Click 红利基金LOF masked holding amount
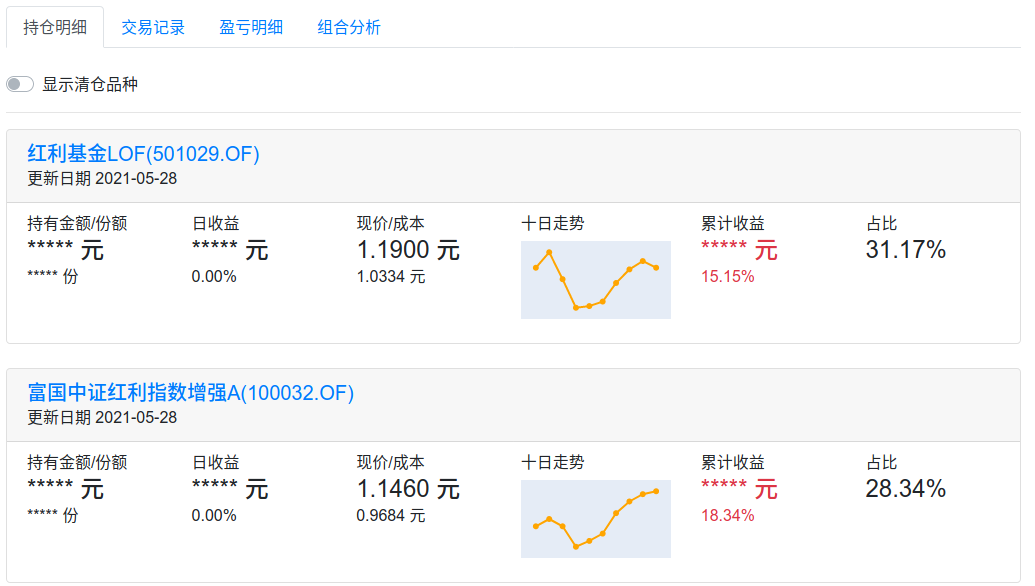This screenshot has width=1035, height=586. 65,250
